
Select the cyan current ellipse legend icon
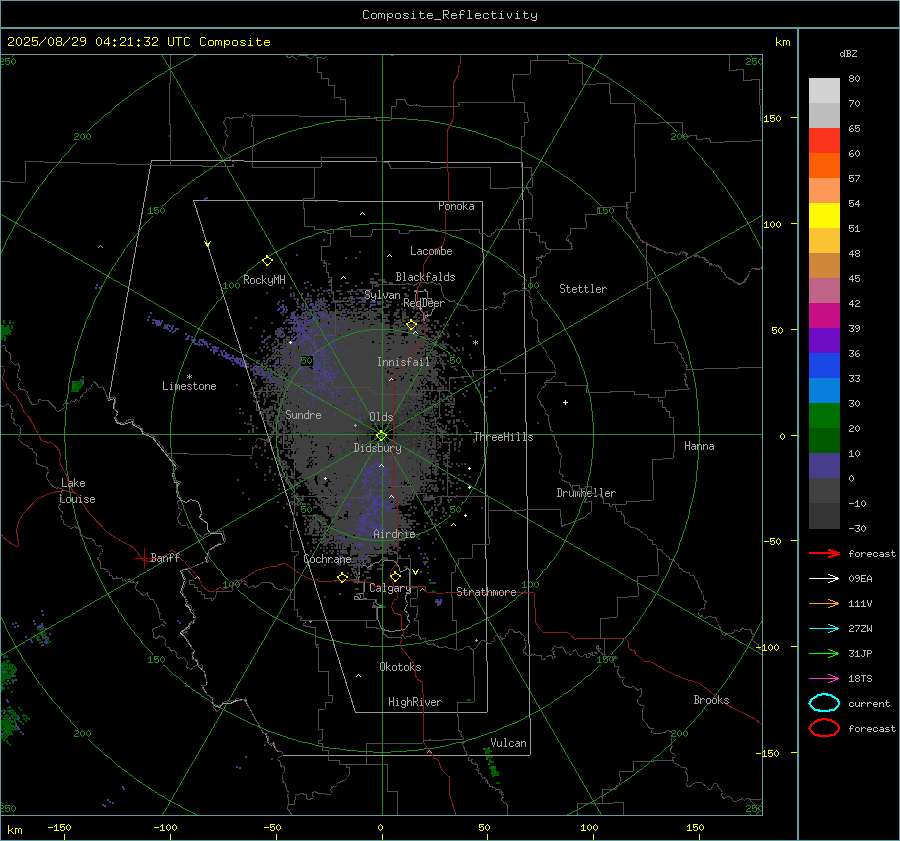[824, 703]
